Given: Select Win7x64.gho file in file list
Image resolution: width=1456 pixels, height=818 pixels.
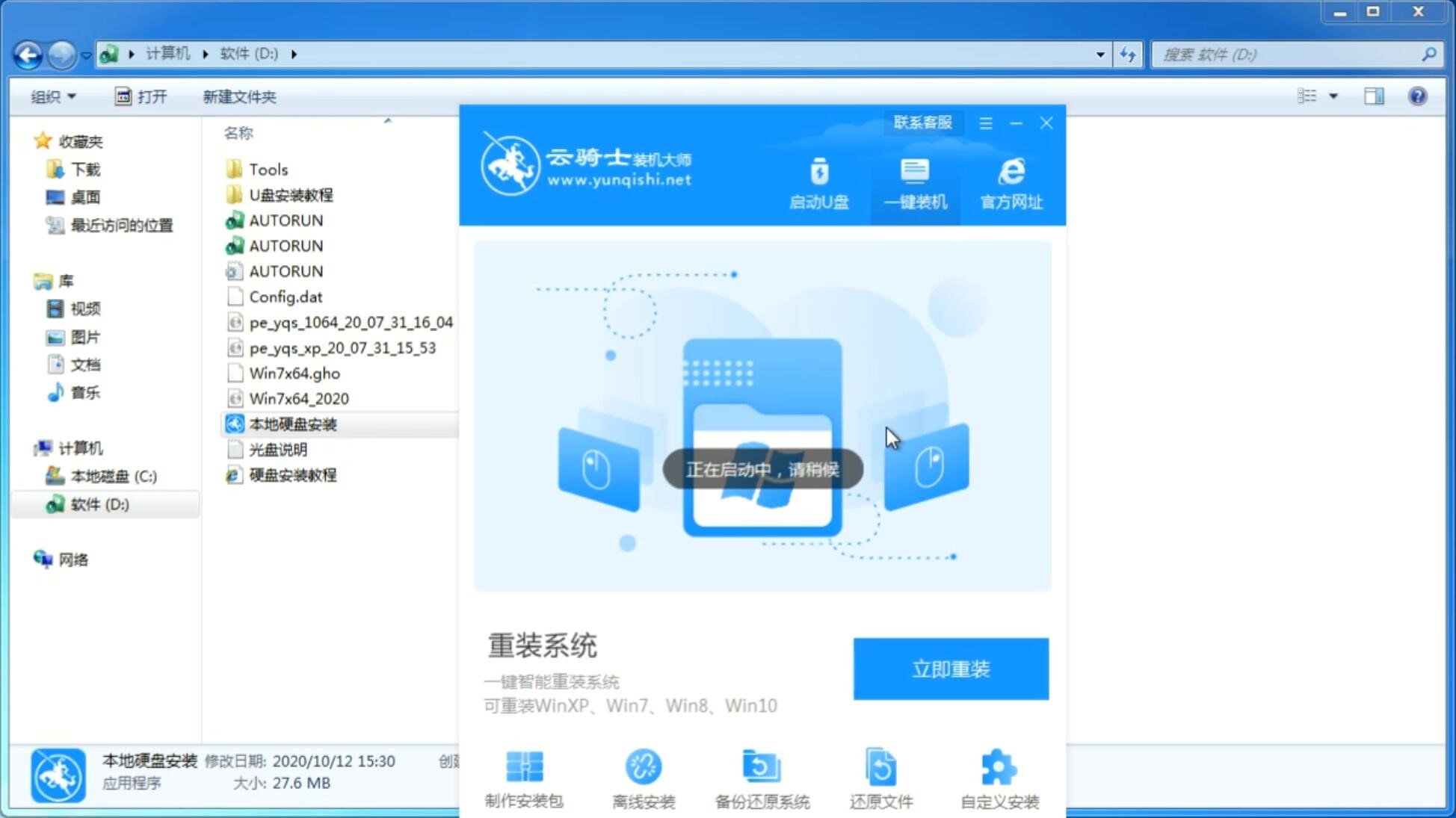Looking at the screenshot, I should click(294, 372).
